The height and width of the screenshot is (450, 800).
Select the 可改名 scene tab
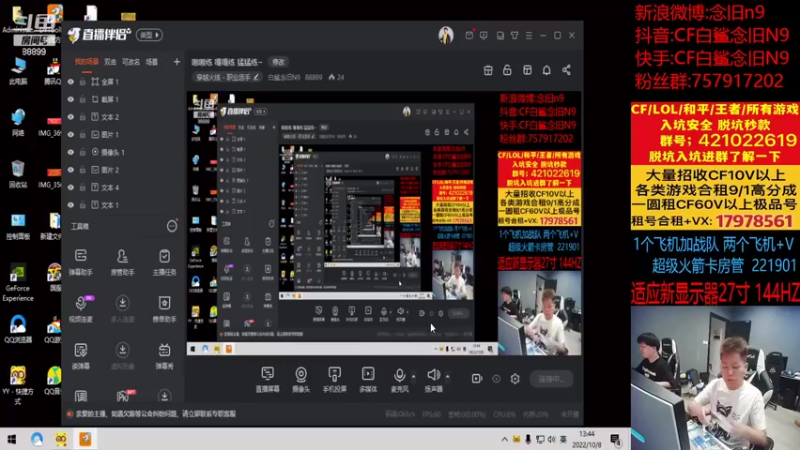pos(131,62)
